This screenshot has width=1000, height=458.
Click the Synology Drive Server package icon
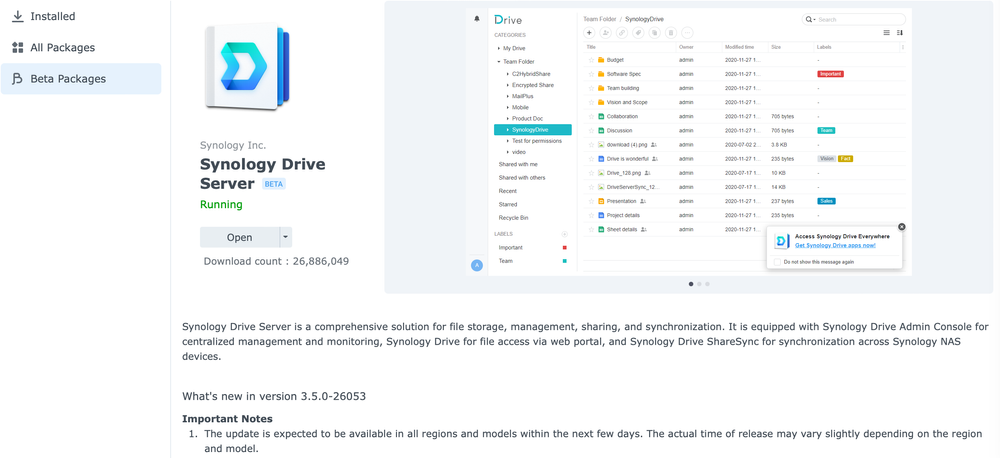(247, 66)
